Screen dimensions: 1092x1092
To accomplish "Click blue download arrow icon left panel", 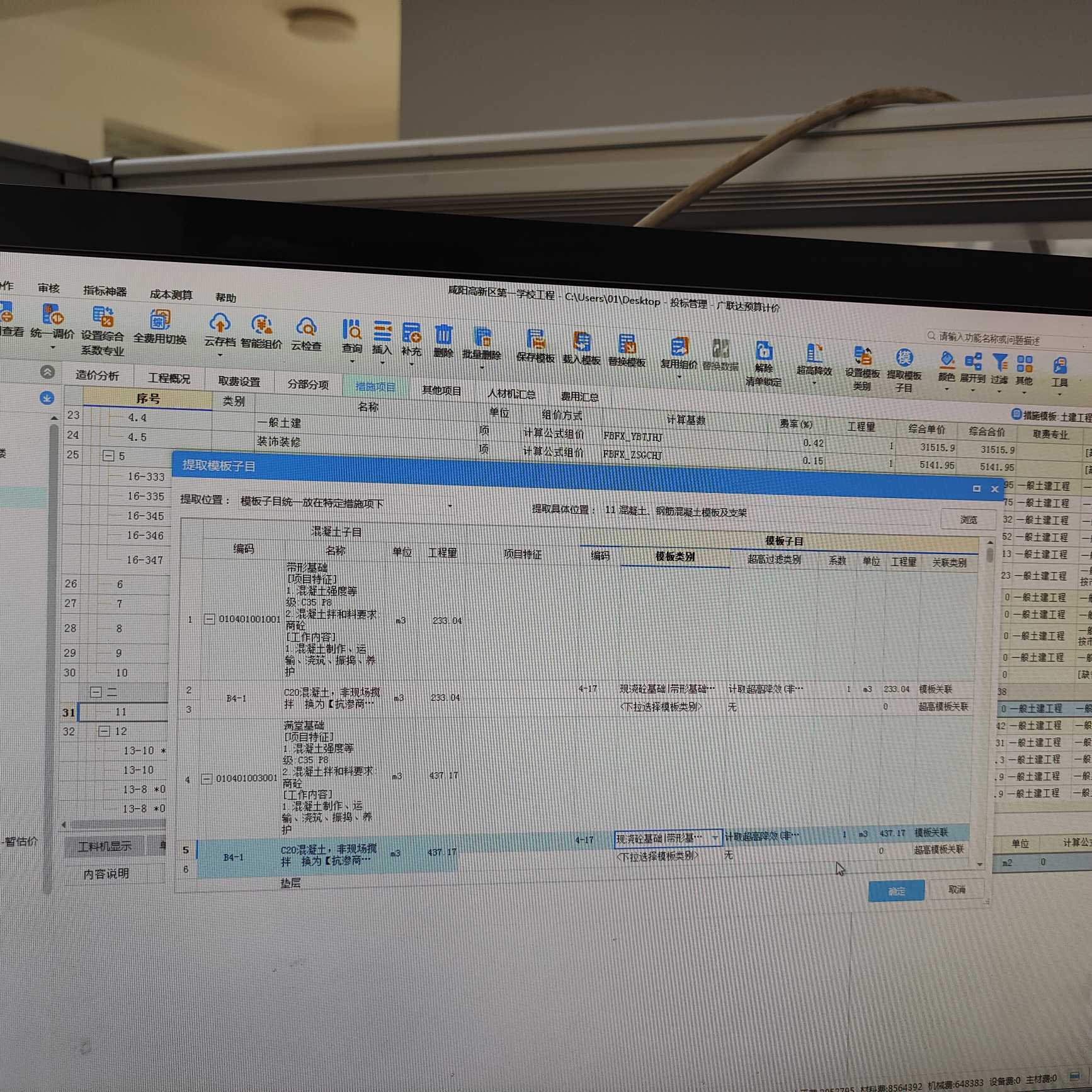I will coord(47,398).
